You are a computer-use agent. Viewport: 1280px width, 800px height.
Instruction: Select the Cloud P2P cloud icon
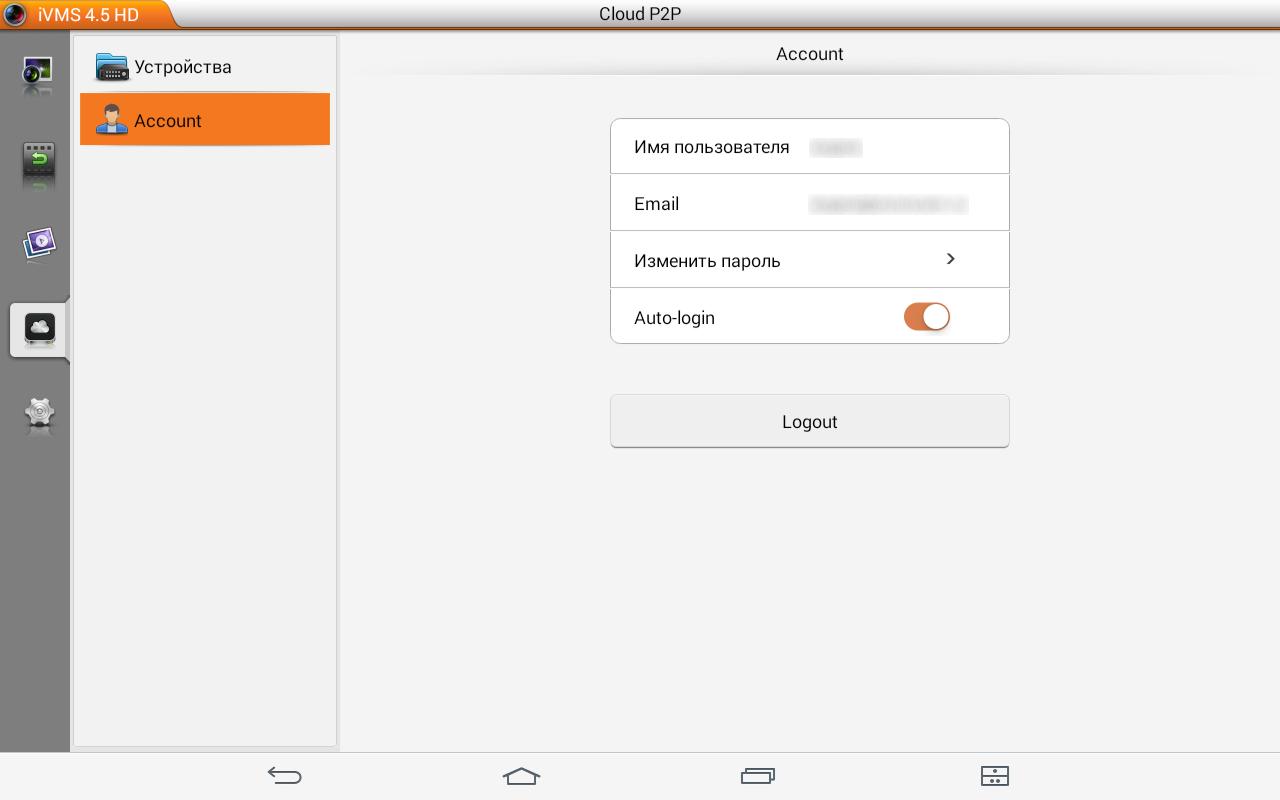click(38, 330)
